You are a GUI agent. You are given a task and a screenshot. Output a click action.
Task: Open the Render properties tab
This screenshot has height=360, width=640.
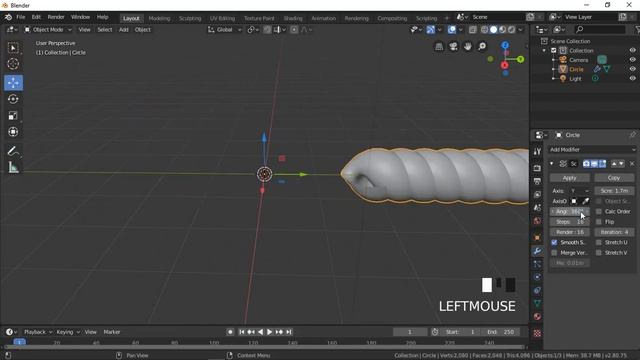537,168
